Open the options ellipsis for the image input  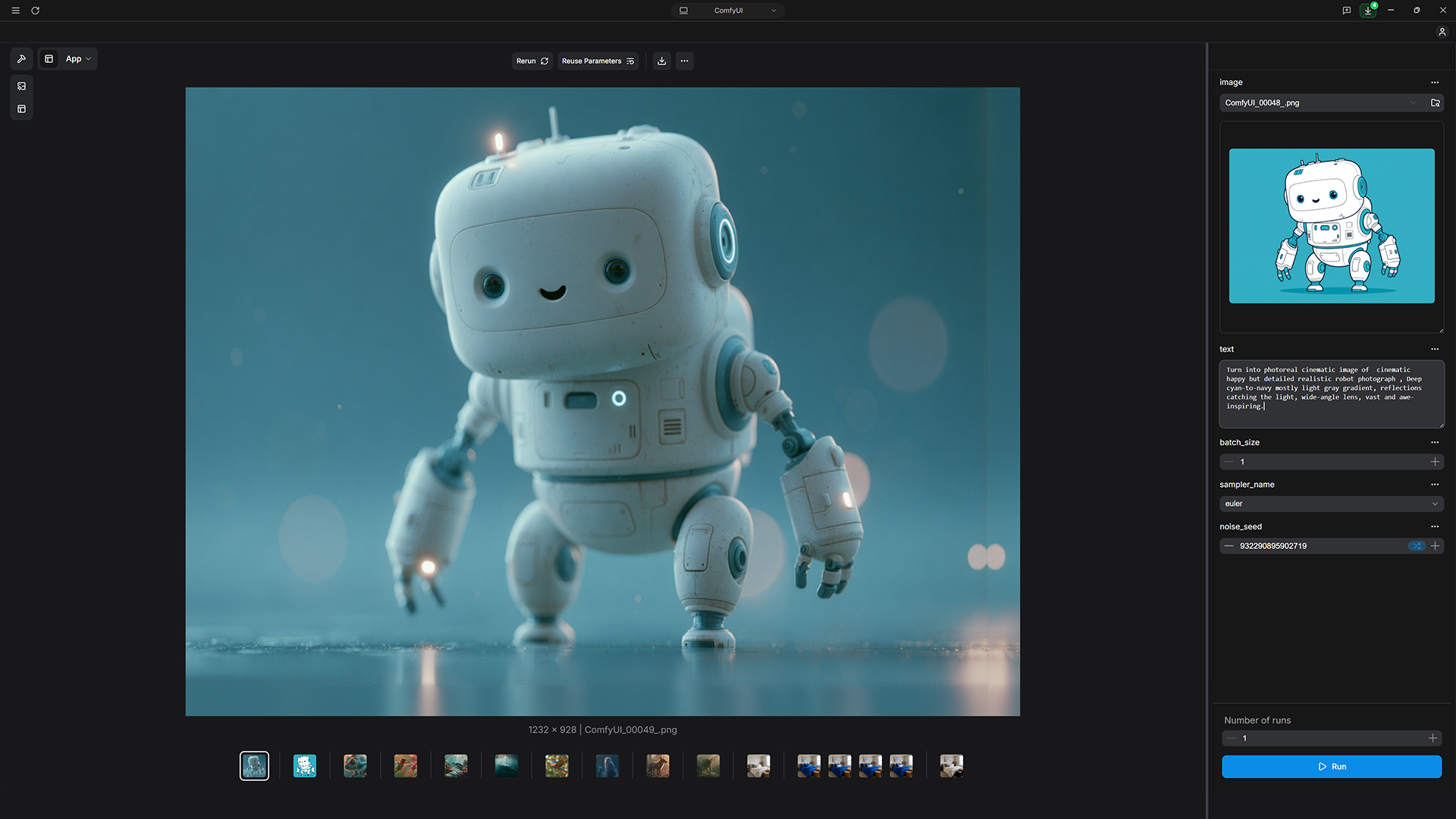pyautogui.click(x=1435, y=82)
